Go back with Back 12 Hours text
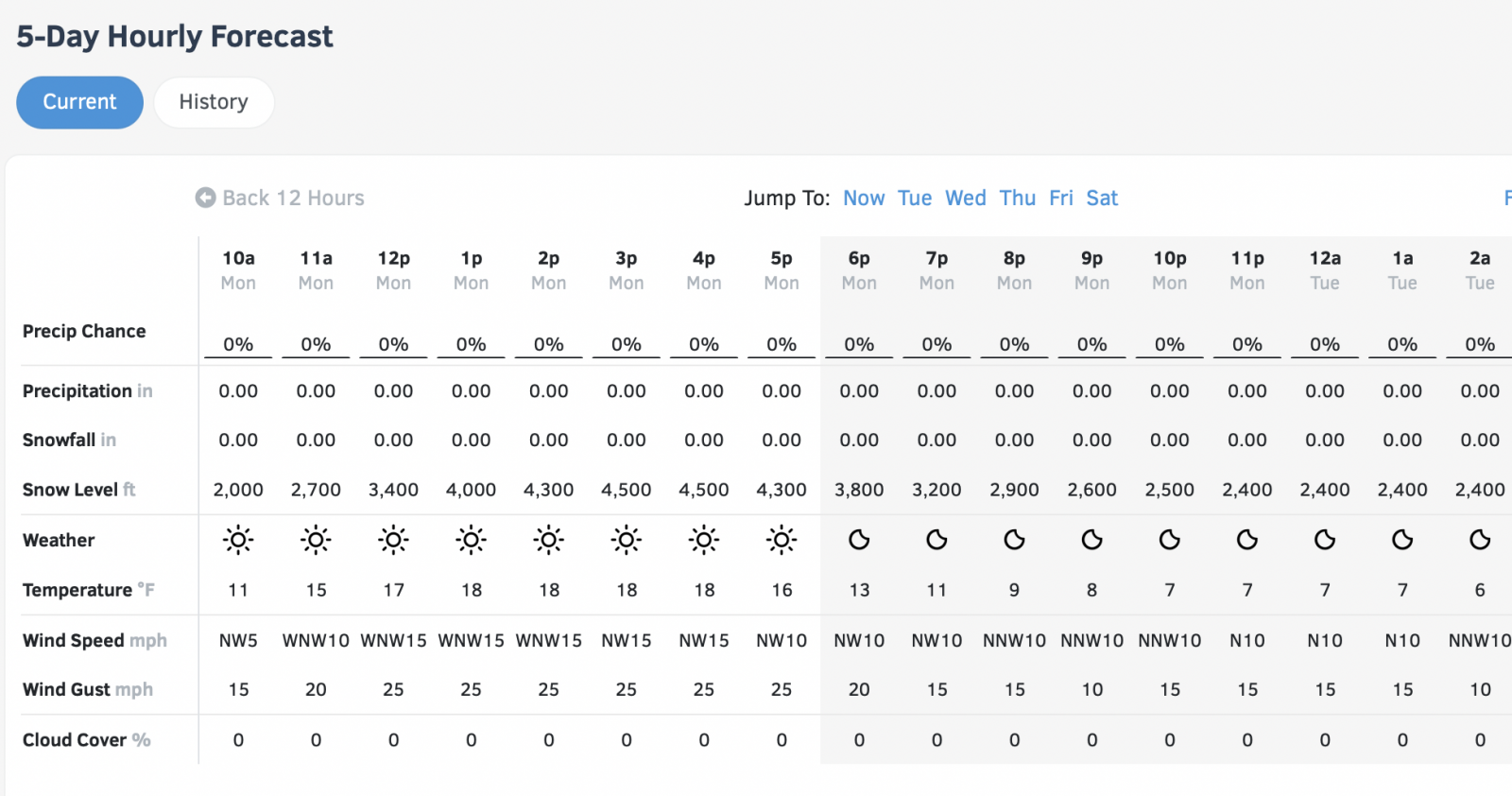This screenshot has height=796, width=1512. (293, 198)
